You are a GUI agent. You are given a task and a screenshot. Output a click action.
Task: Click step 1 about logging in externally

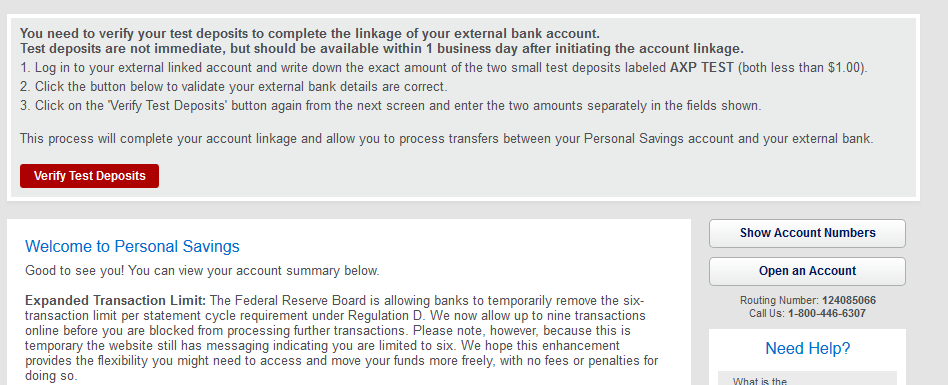coord(444,68)
